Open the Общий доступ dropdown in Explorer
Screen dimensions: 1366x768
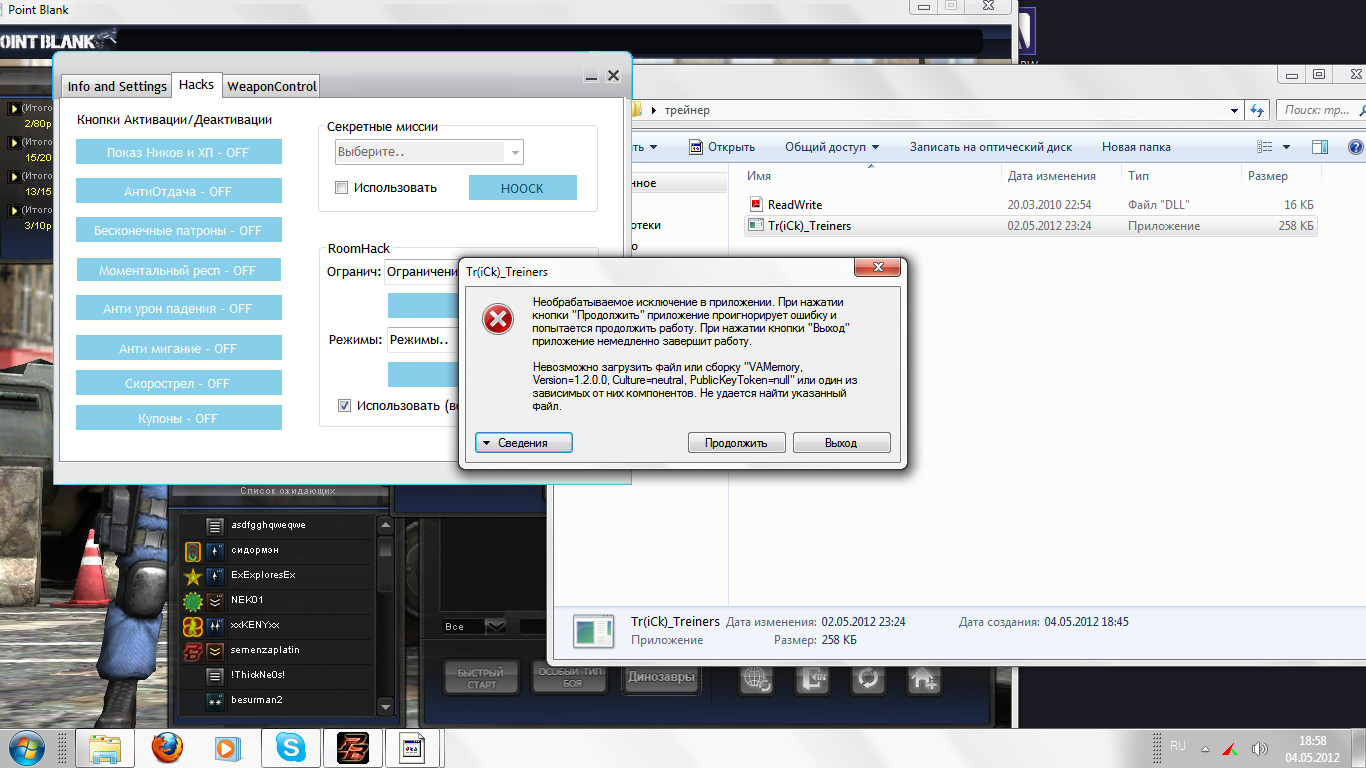click(832, 147)
